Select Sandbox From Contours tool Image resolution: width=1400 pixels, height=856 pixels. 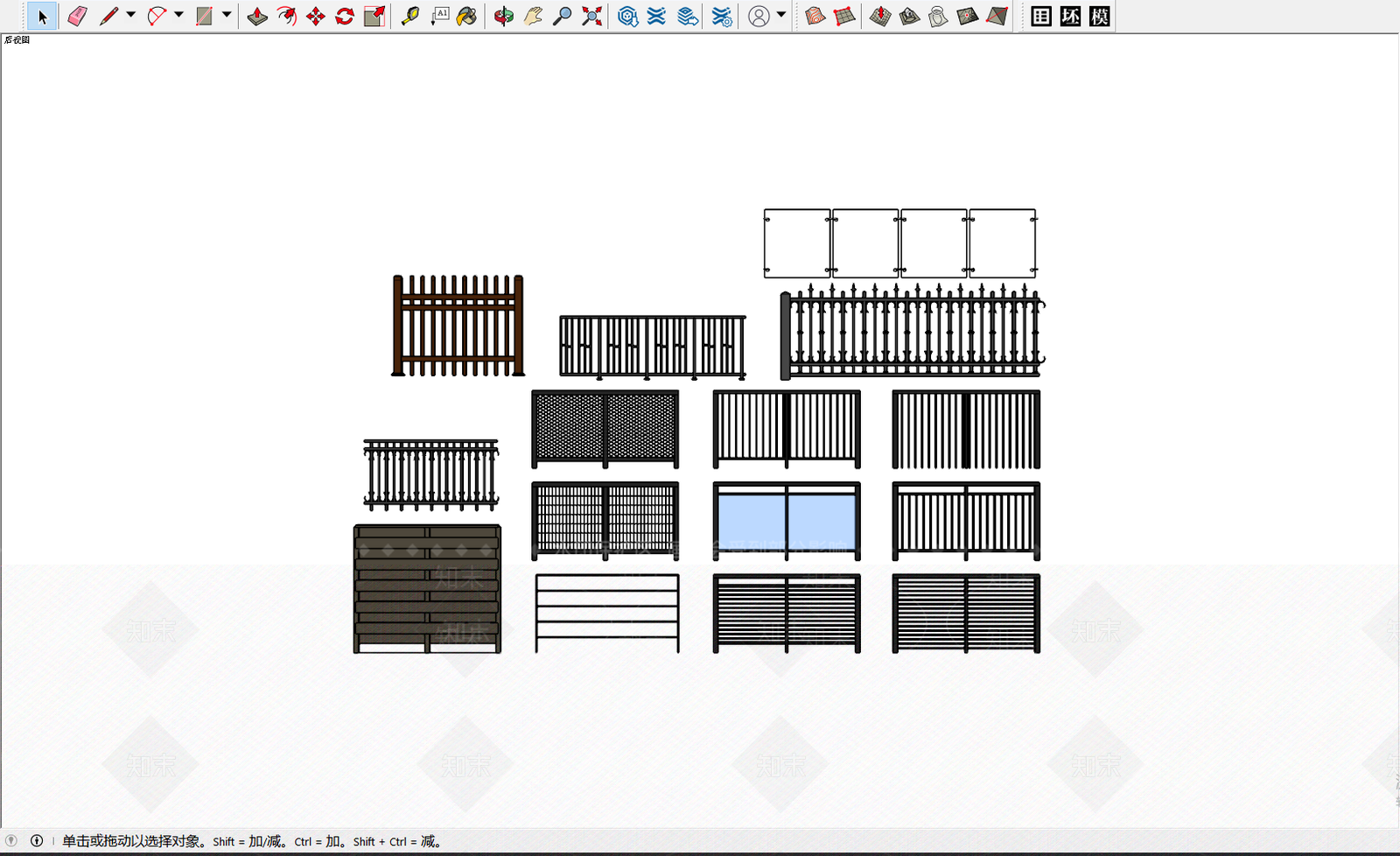pos(815,16)
